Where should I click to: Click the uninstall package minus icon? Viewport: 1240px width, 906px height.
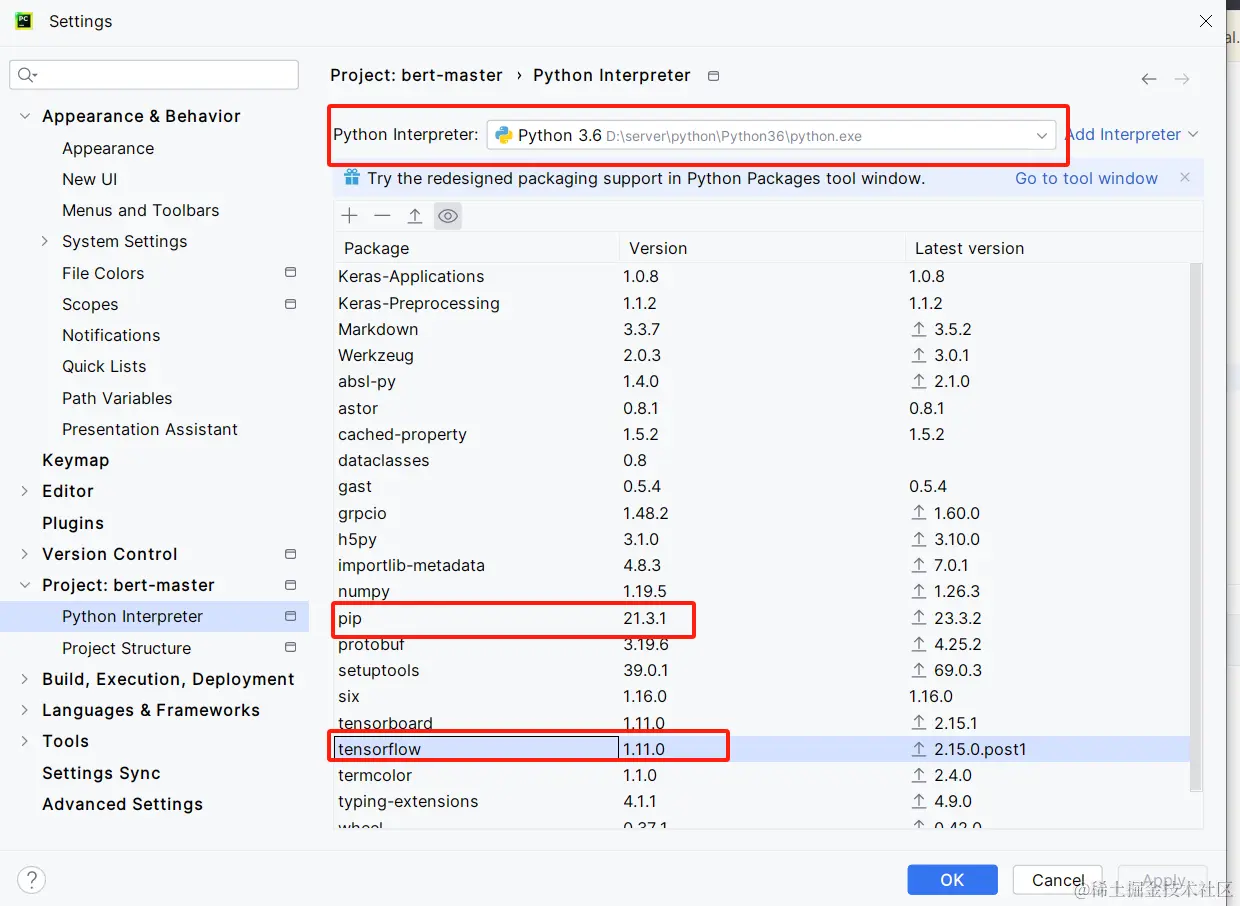(x=382, y=216)
